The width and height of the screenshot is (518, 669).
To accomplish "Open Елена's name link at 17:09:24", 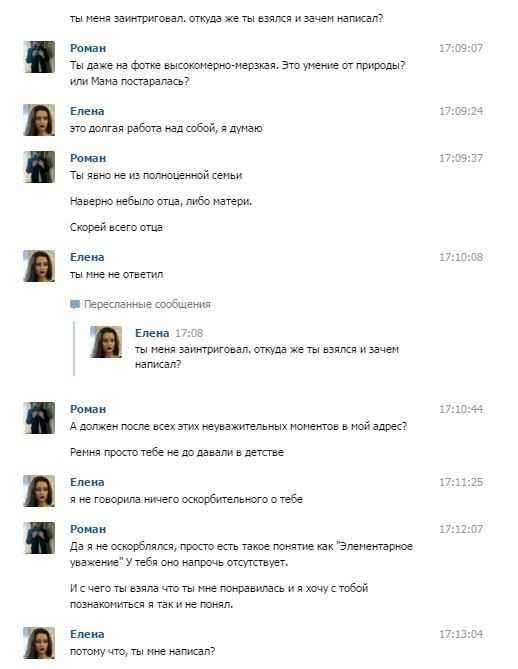I will 87,111.
